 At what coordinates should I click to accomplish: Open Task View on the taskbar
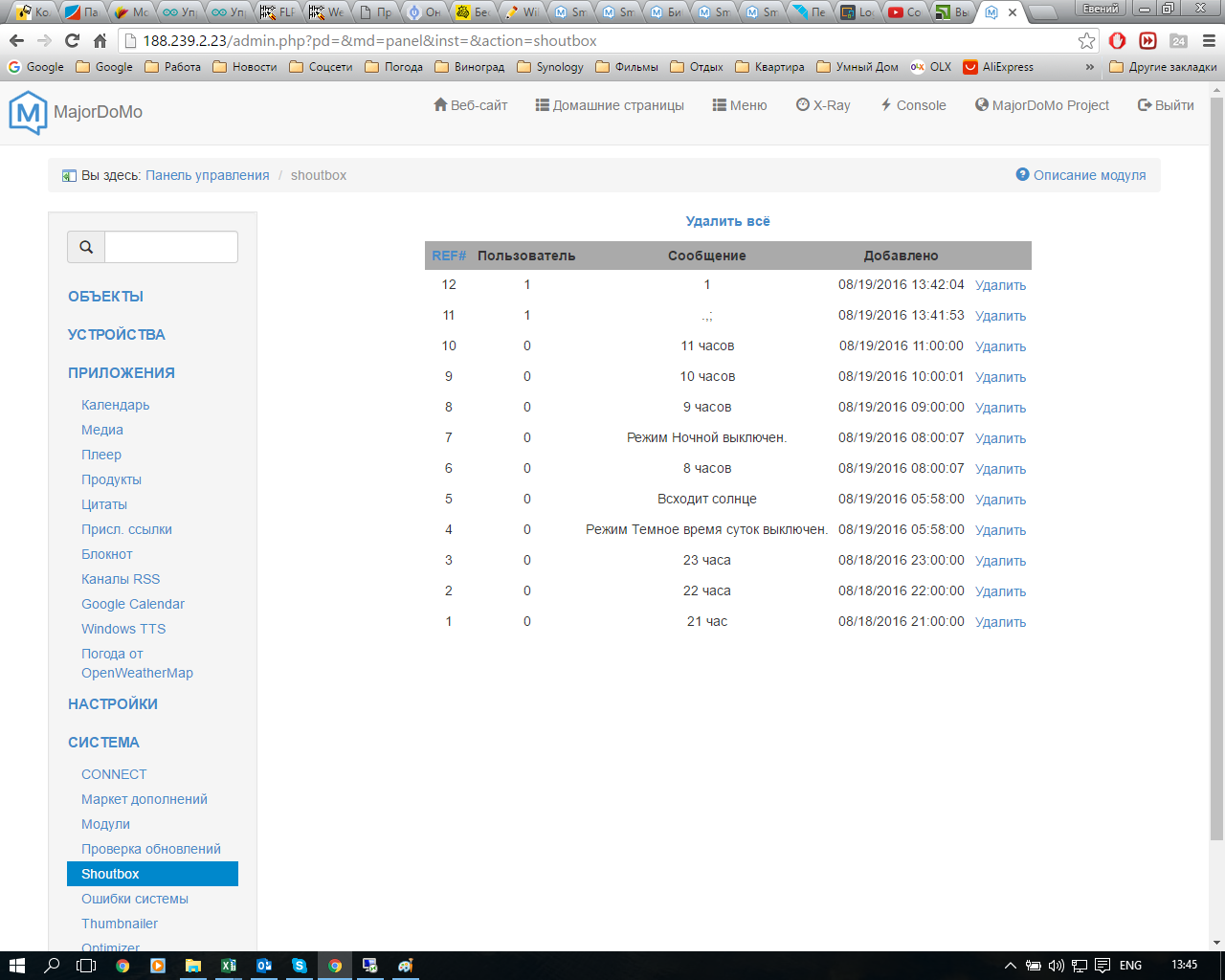86,966
